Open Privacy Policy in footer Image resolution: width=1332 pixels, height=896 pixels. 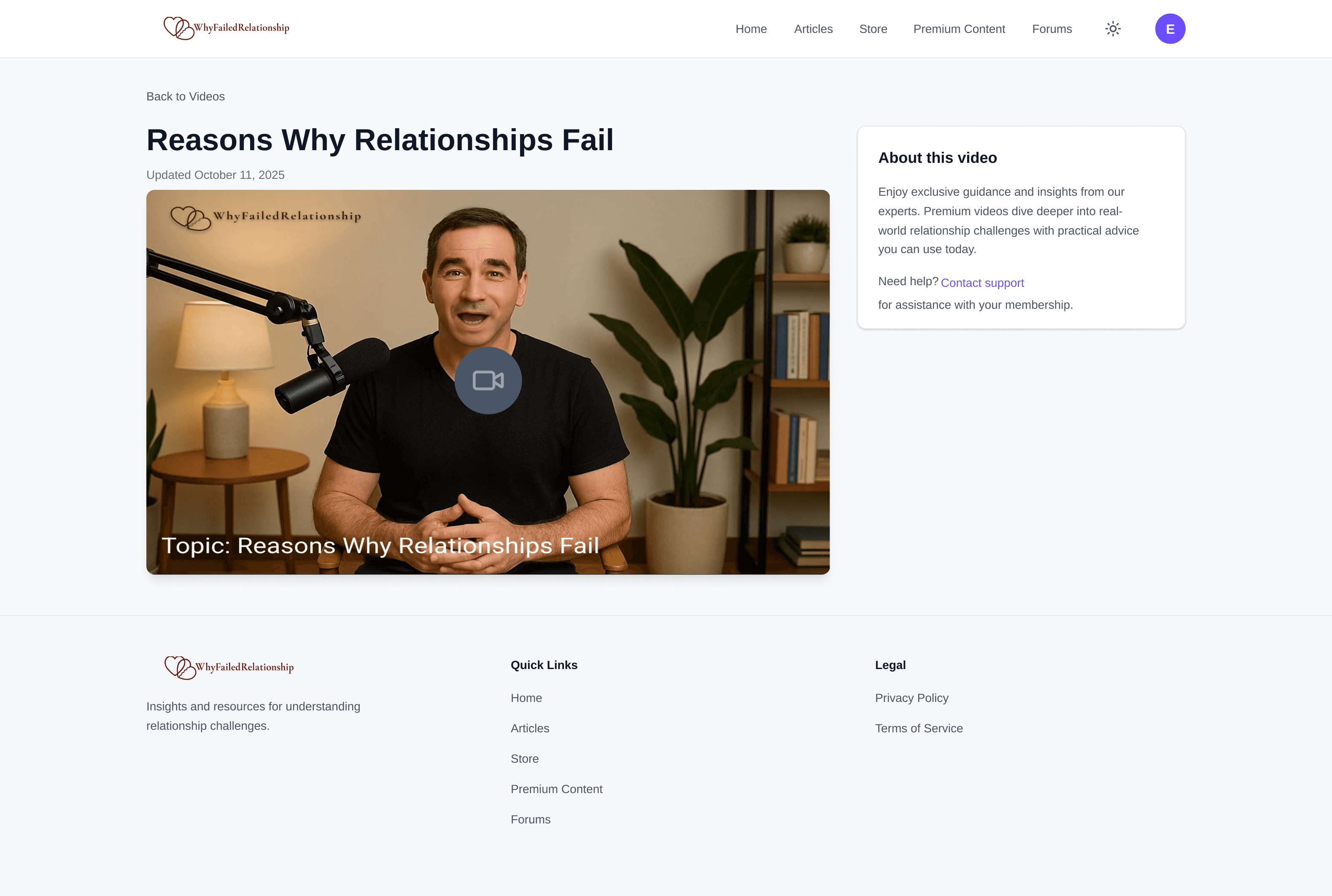911,698
